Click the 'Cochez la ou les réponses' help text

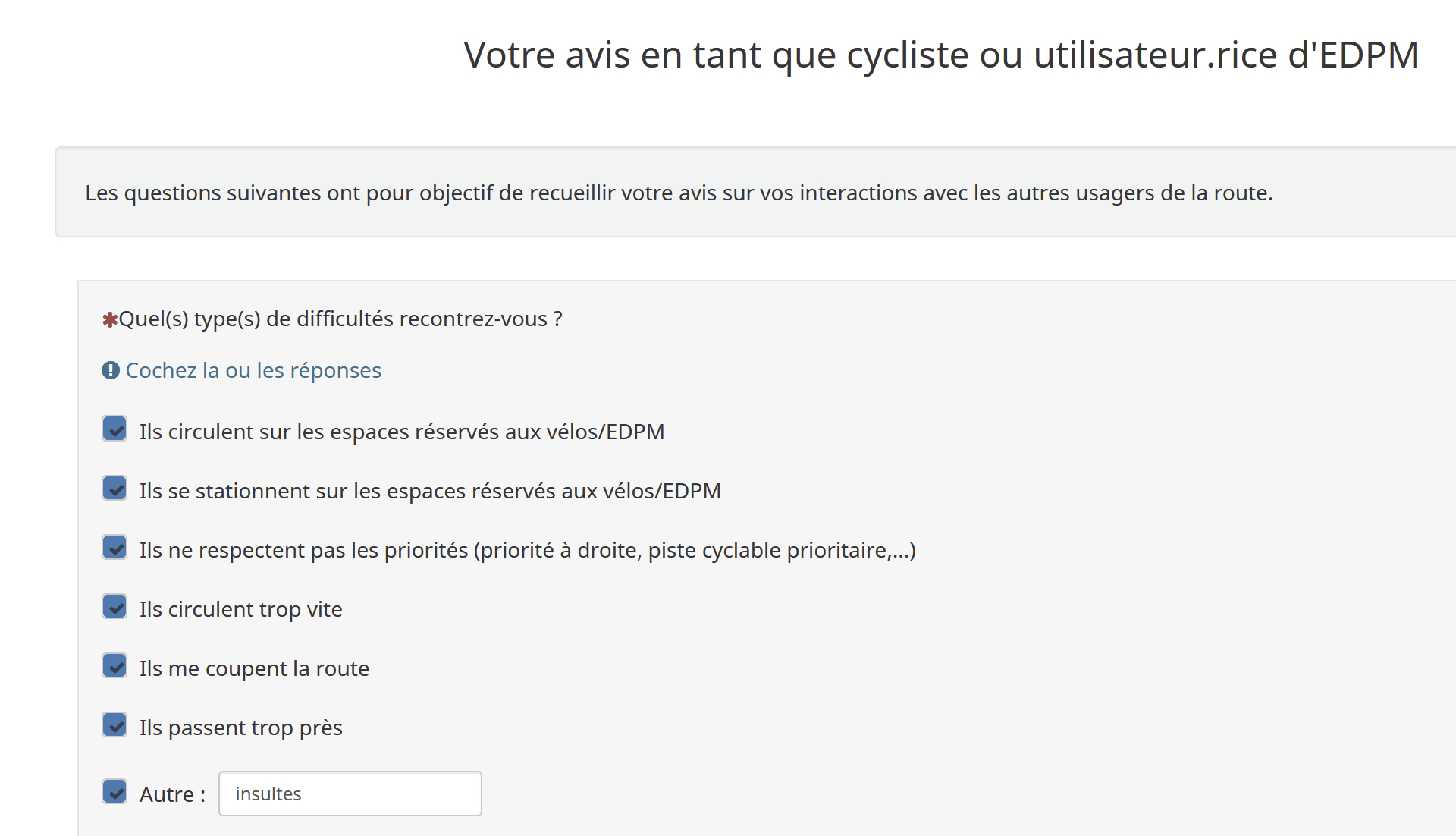(253, 370)
